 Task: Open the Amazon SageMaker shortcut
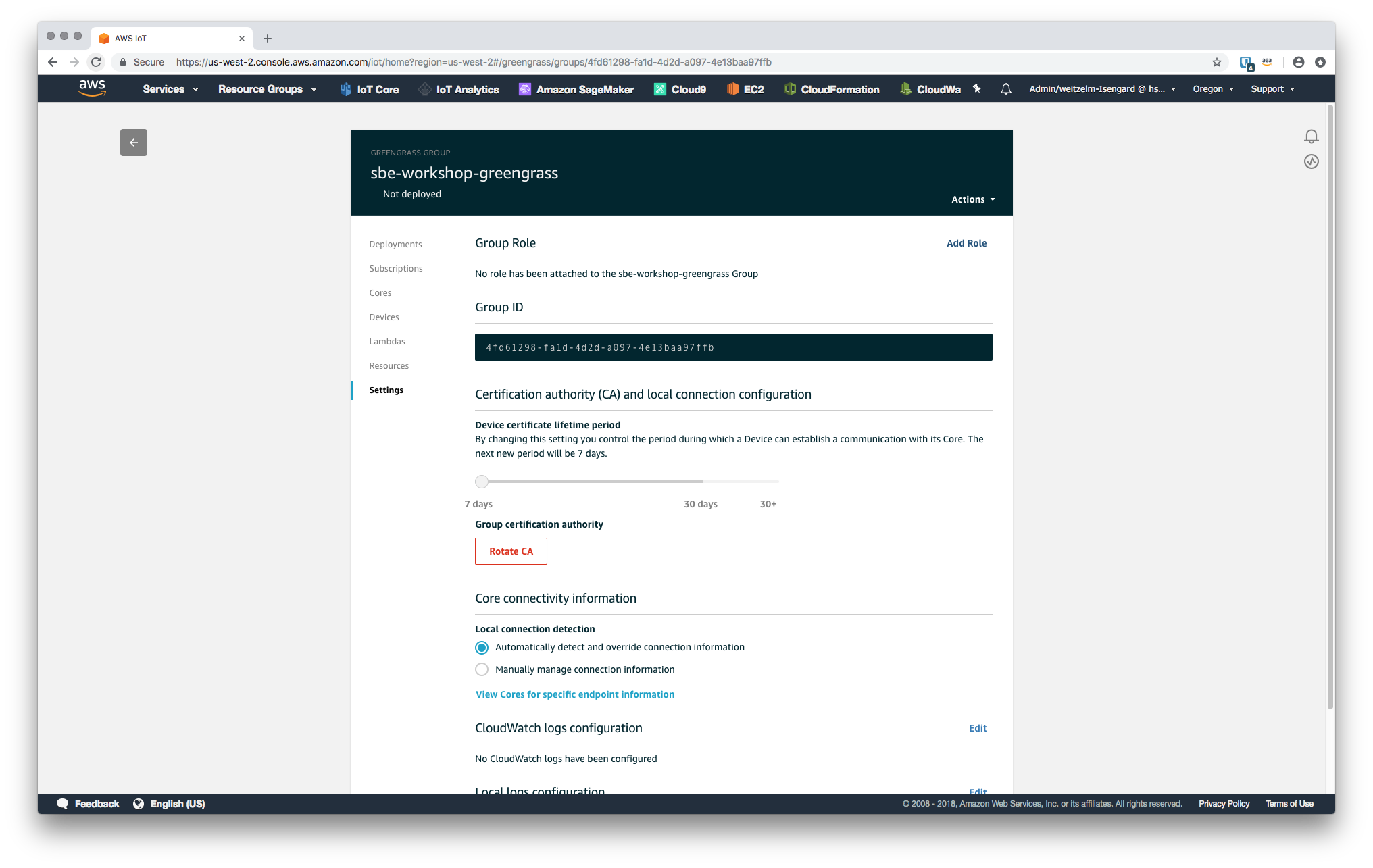(576, 89)
